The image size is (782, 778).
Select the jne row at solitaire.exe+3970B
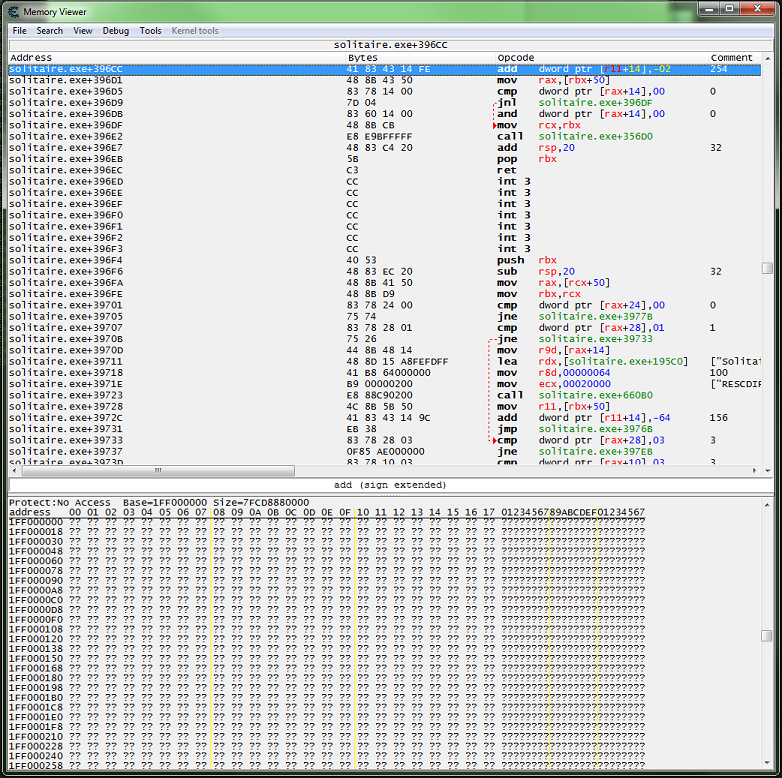point(385,339)
